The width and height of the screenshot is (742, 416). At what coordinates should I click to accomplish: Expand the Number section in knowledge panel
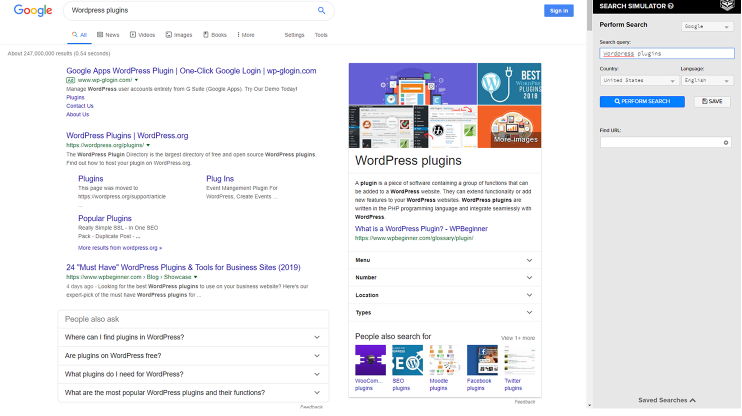point(445,278)
